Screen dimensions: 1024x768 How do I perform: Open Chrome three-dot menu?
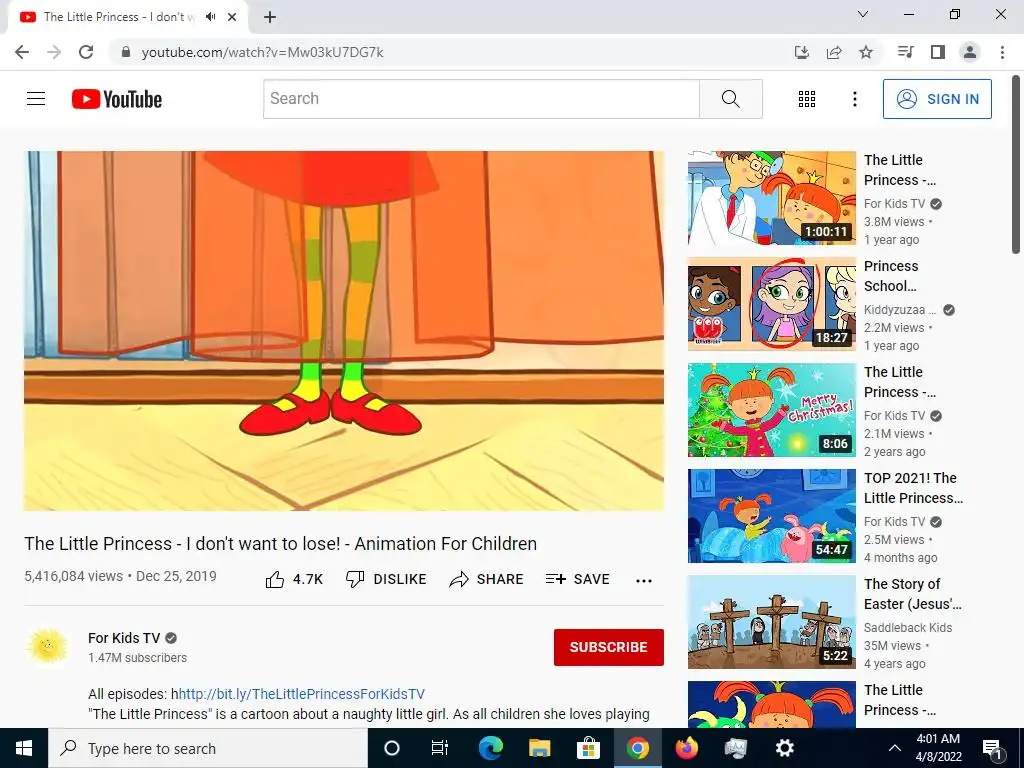point(1002,52)
